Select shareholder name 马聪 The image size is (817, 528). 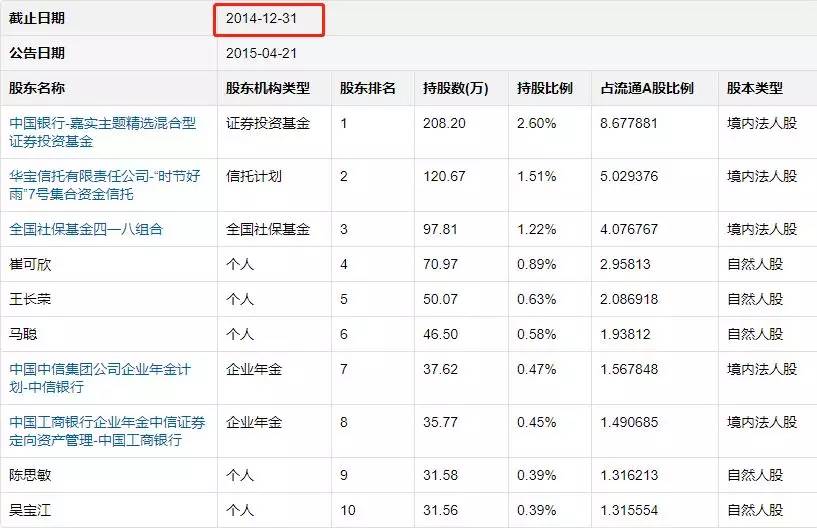click(23, 334)
